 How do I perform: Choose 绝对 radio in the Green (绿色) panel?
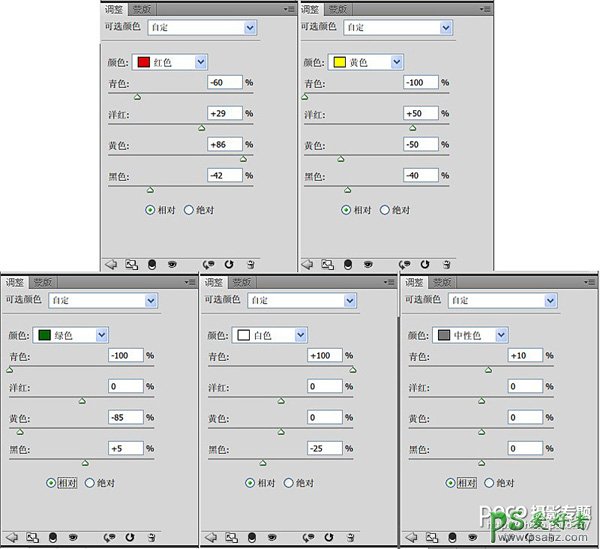[90, 482]
